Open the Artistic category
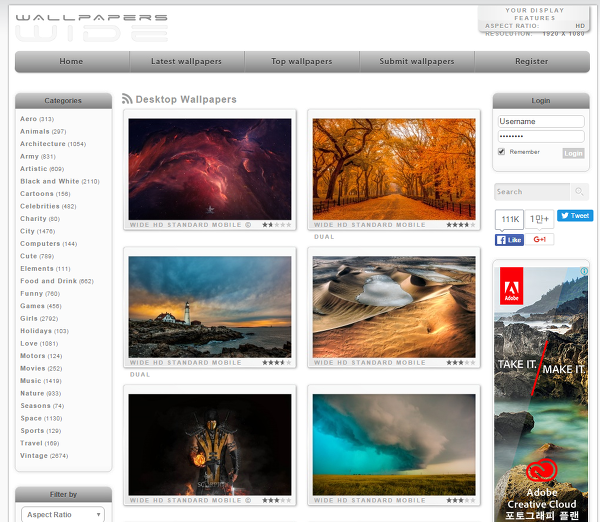The image size is (600, 522). tap(42, 169)
